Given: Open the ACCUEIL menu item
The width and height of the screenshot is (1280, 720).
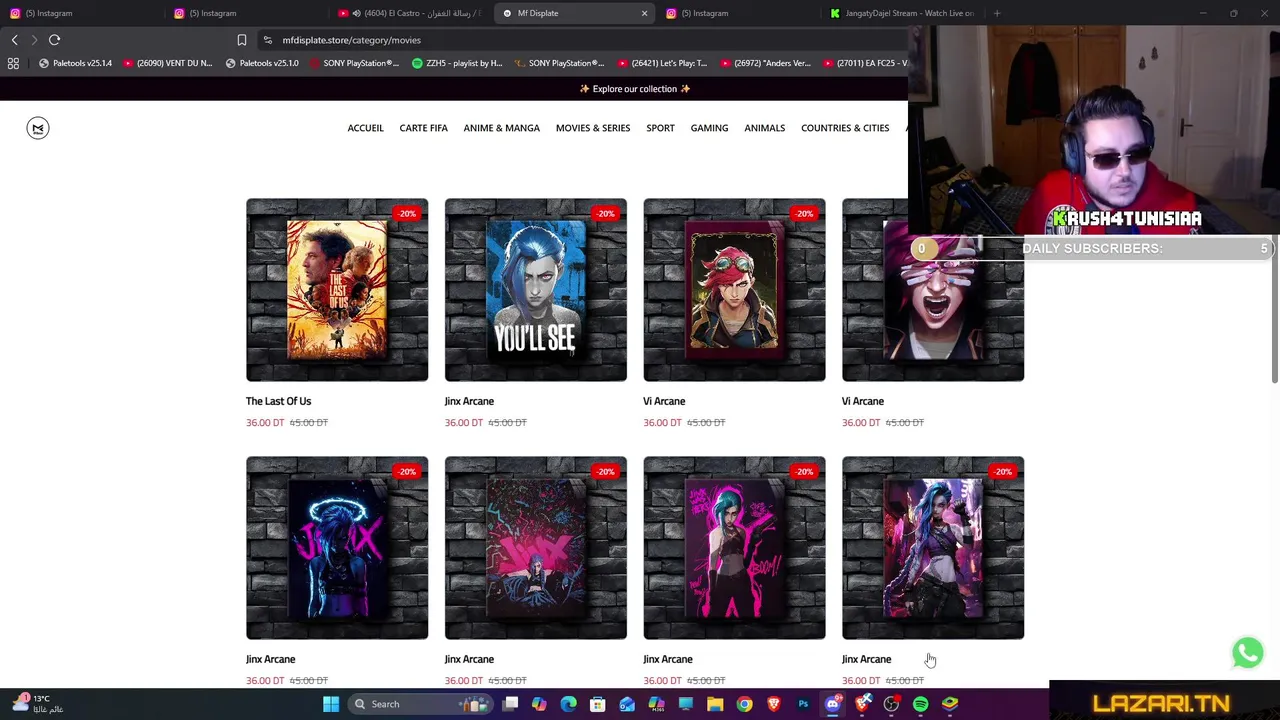Looking at the screenshot, I should click(x=365, y=128).
